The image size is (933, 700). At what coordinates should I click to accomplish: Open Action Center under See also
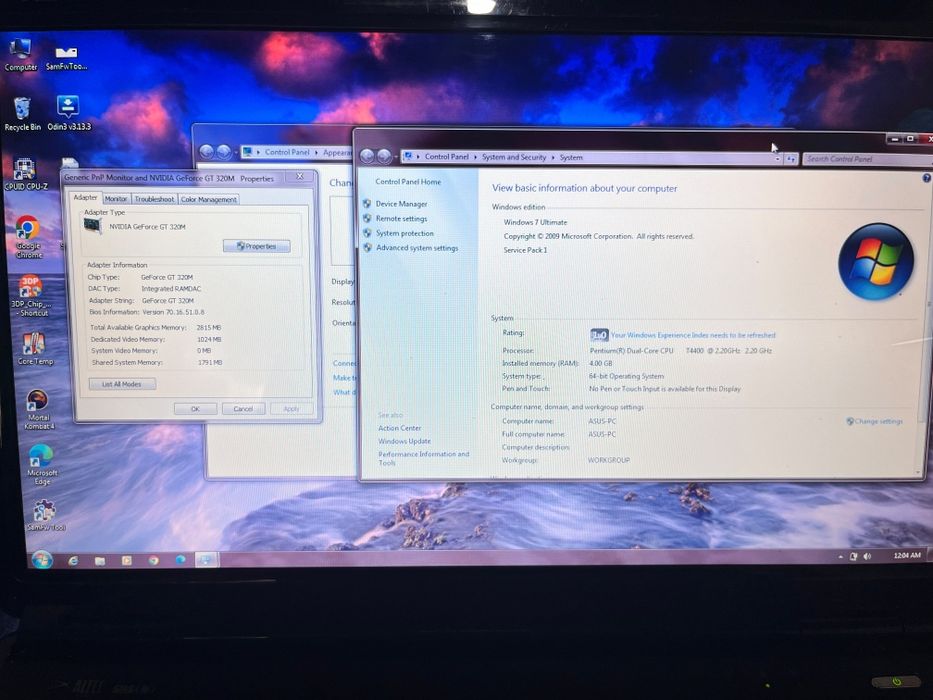coord(399,428)
